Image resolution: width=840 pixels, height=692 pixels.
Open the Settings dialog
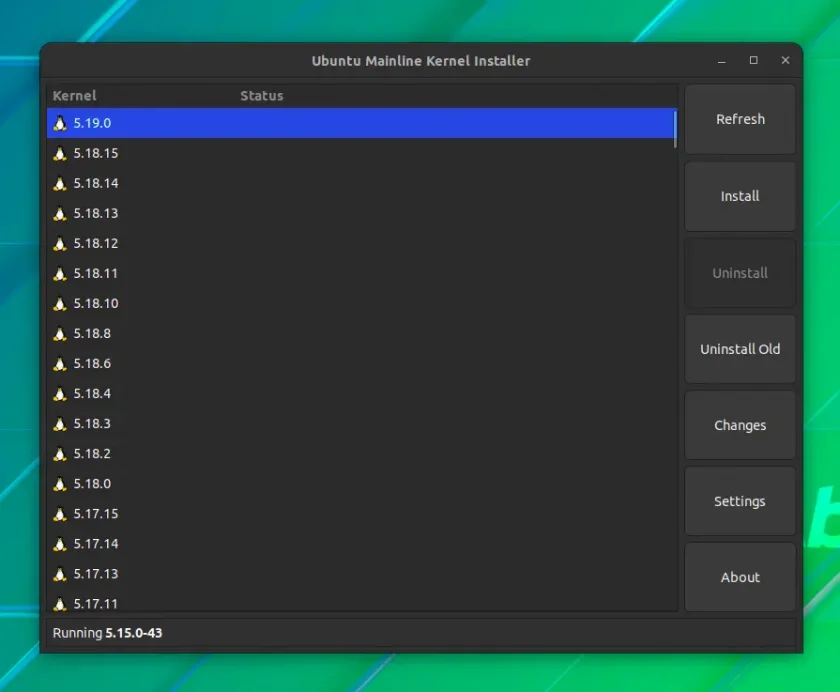740,501
